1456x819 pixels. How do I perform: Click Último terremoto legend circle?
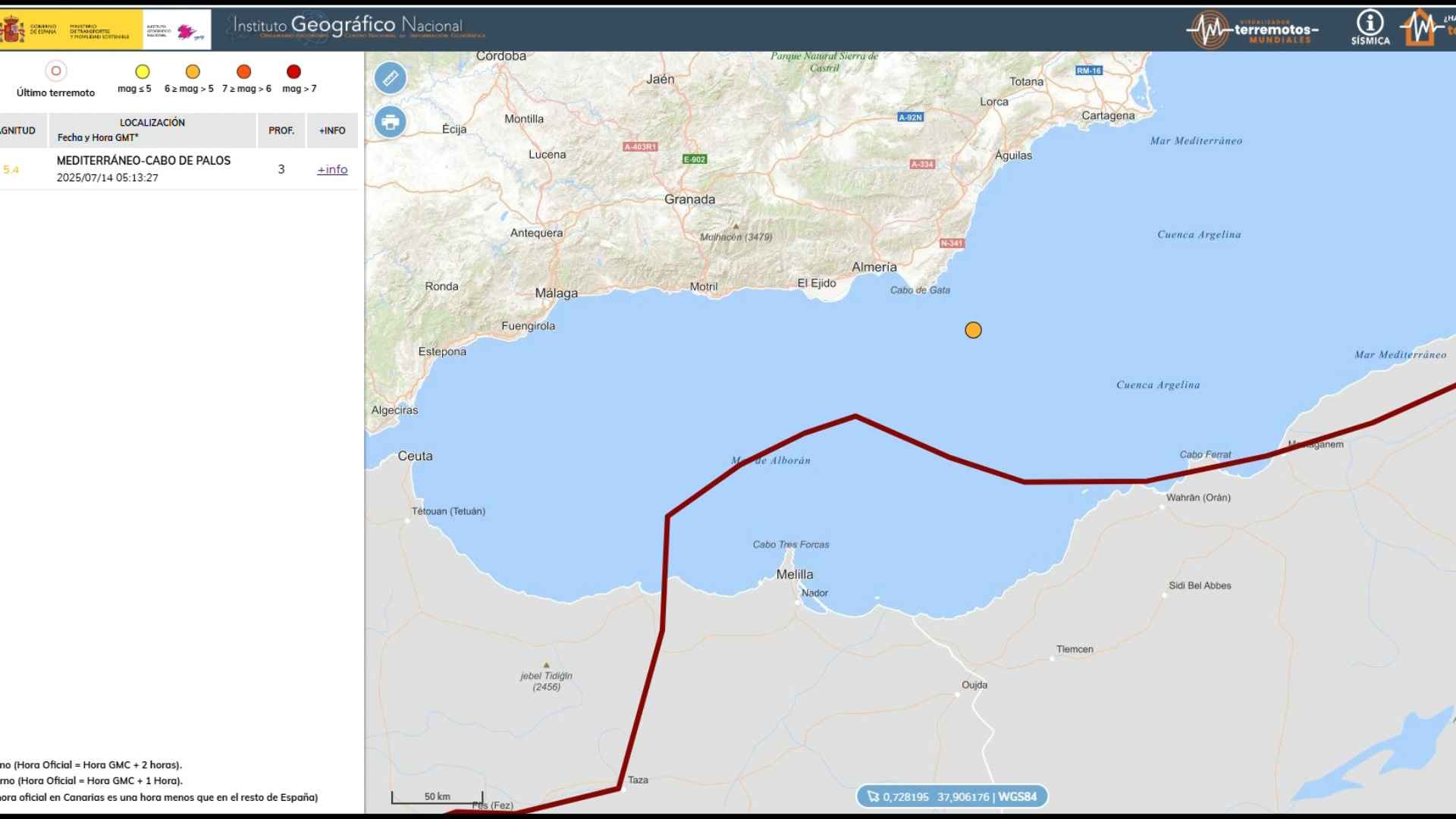(x=55, y=71)
